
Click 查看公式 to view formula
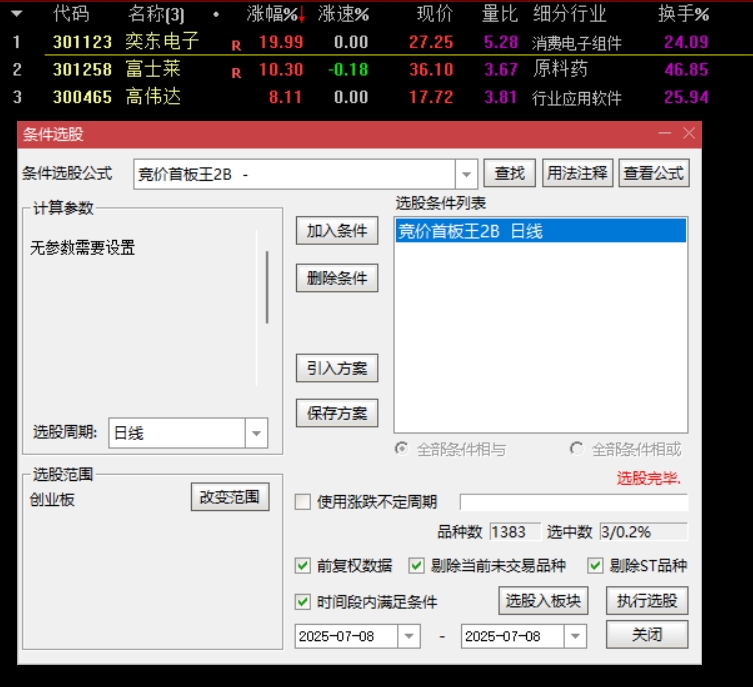coord(654,173)
